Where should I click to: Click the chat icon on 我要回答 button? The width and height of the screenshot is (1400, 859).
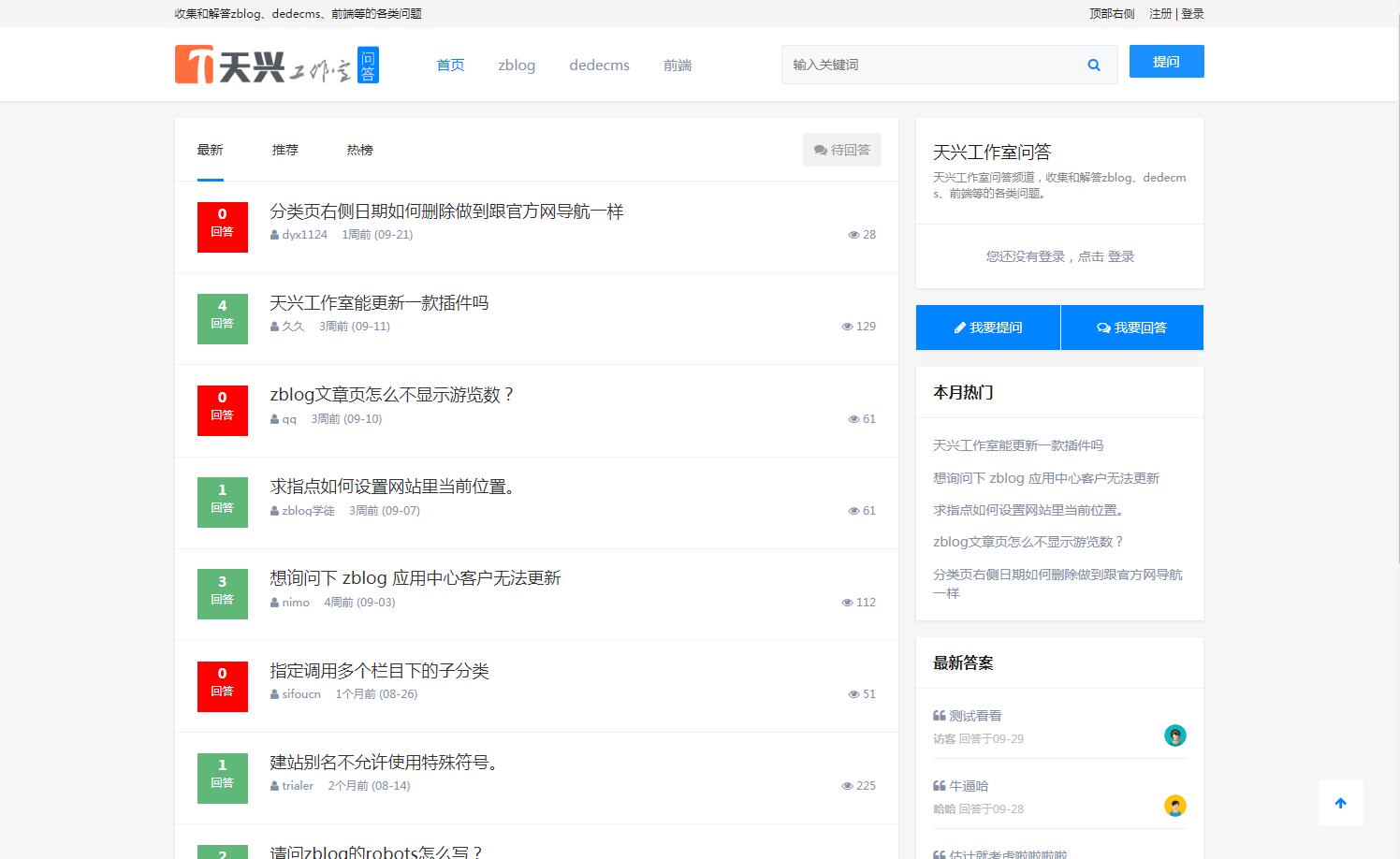click(1102, 328)
